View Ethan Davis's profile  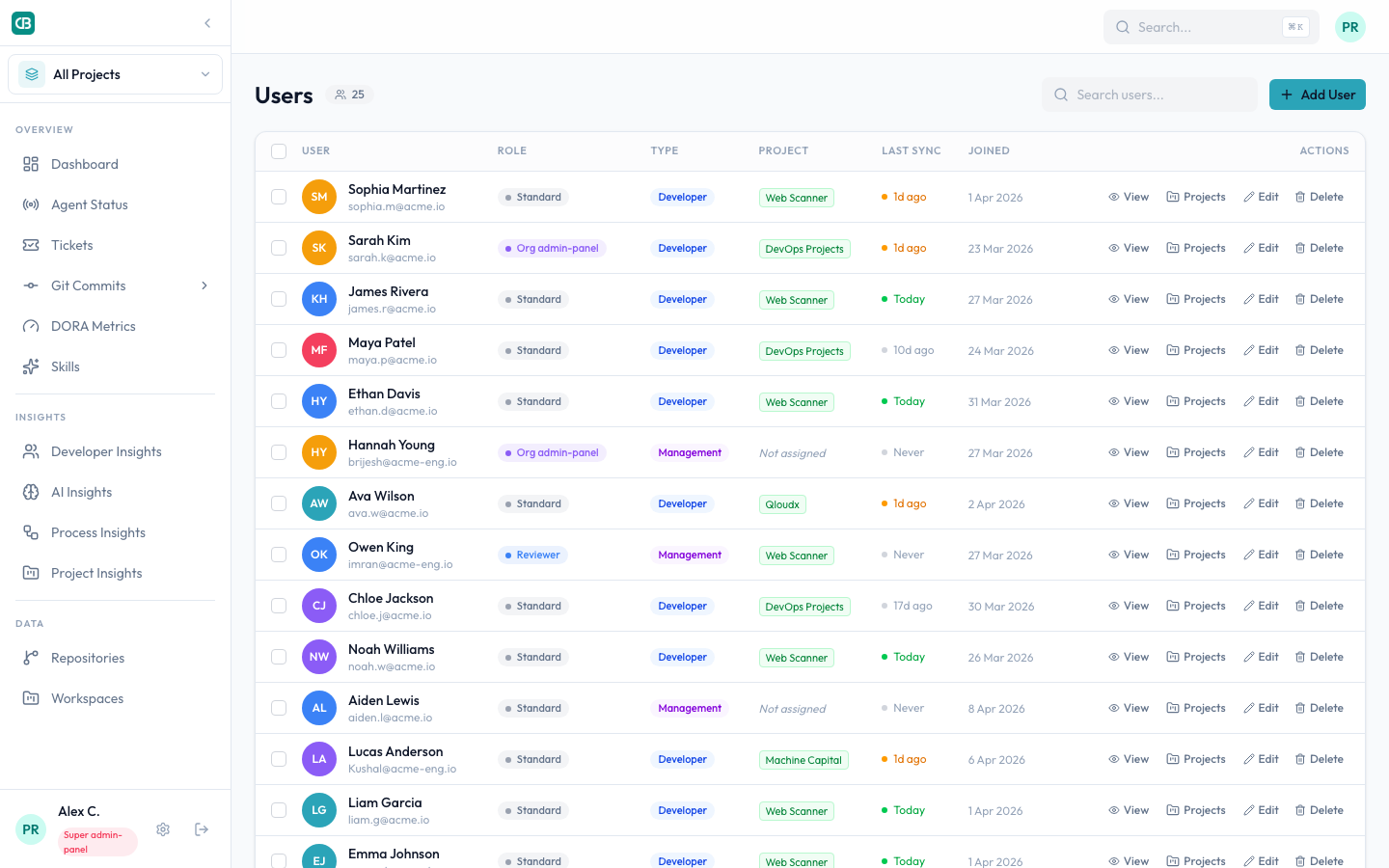(x=1129, y=401)
